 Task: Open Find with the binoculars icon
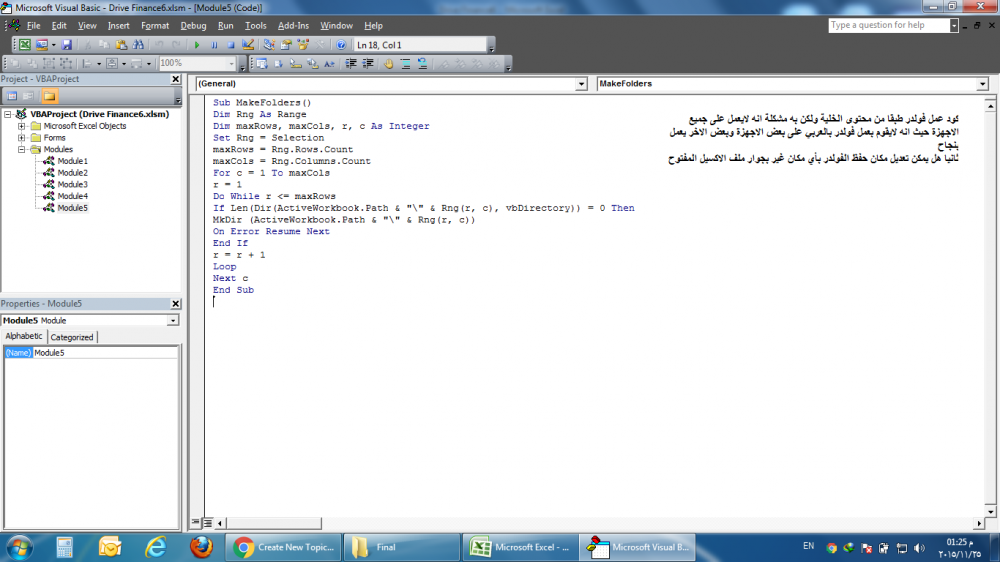138,45
